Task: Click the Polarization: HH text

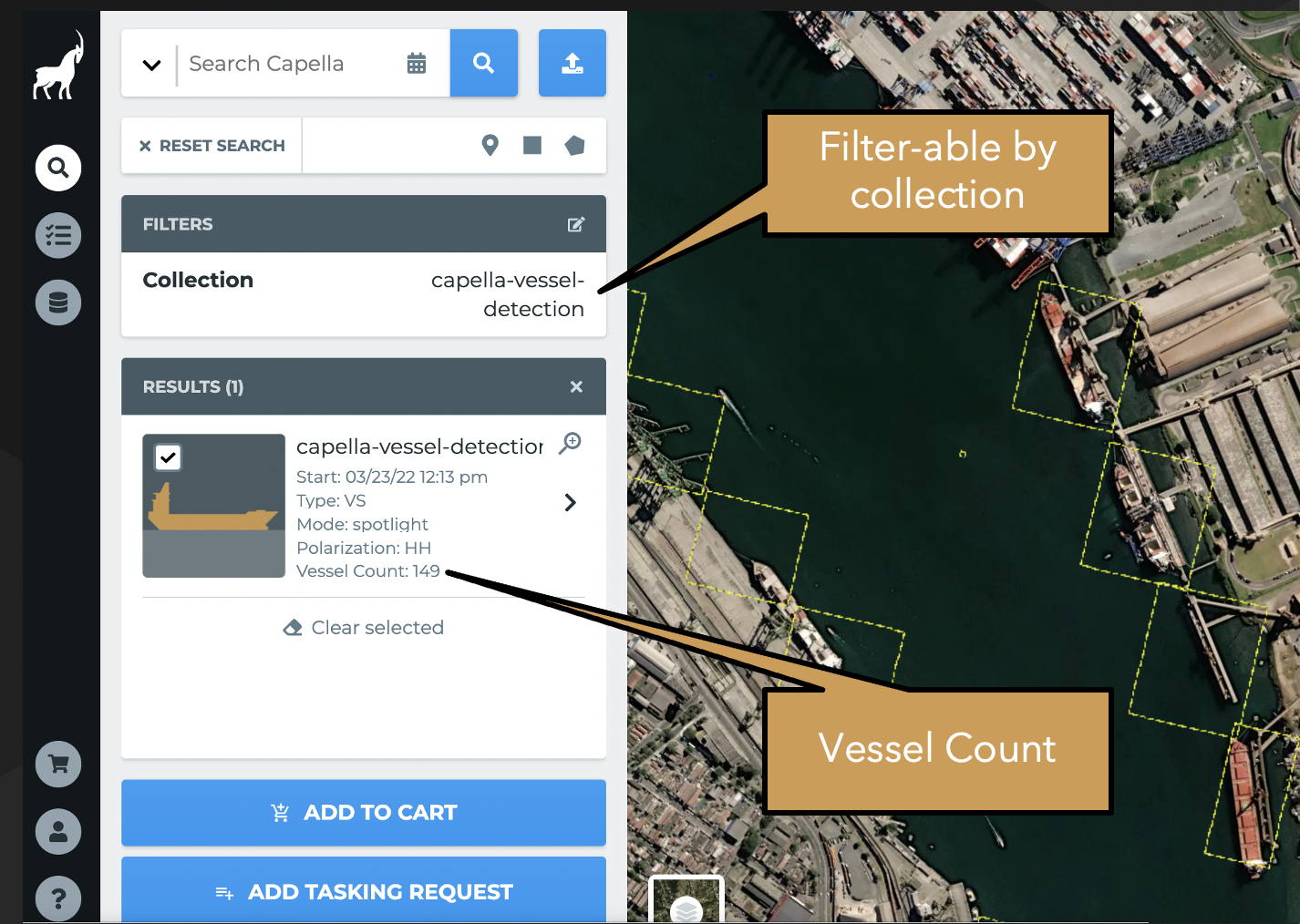Action: pos(364,548)
